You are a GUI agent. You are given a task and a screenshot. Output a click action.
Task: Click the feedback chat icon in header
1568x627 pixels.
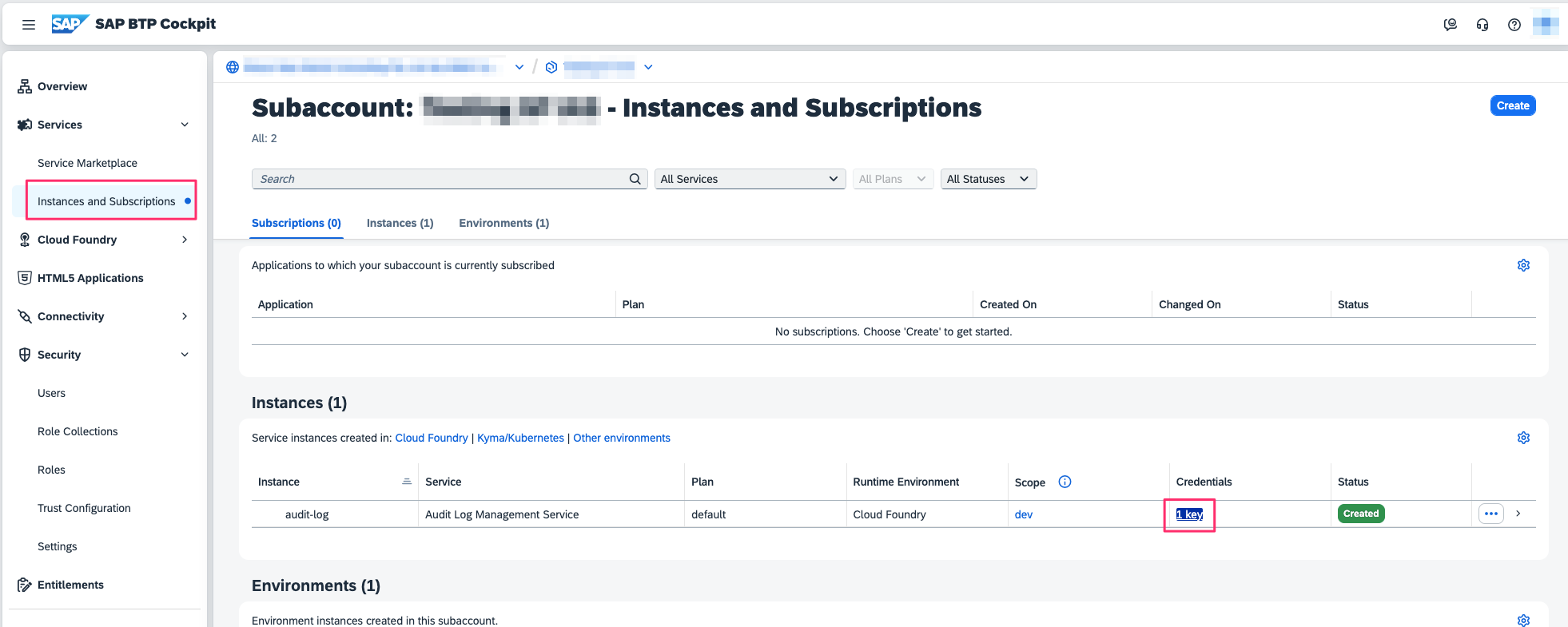[1450, 25]
